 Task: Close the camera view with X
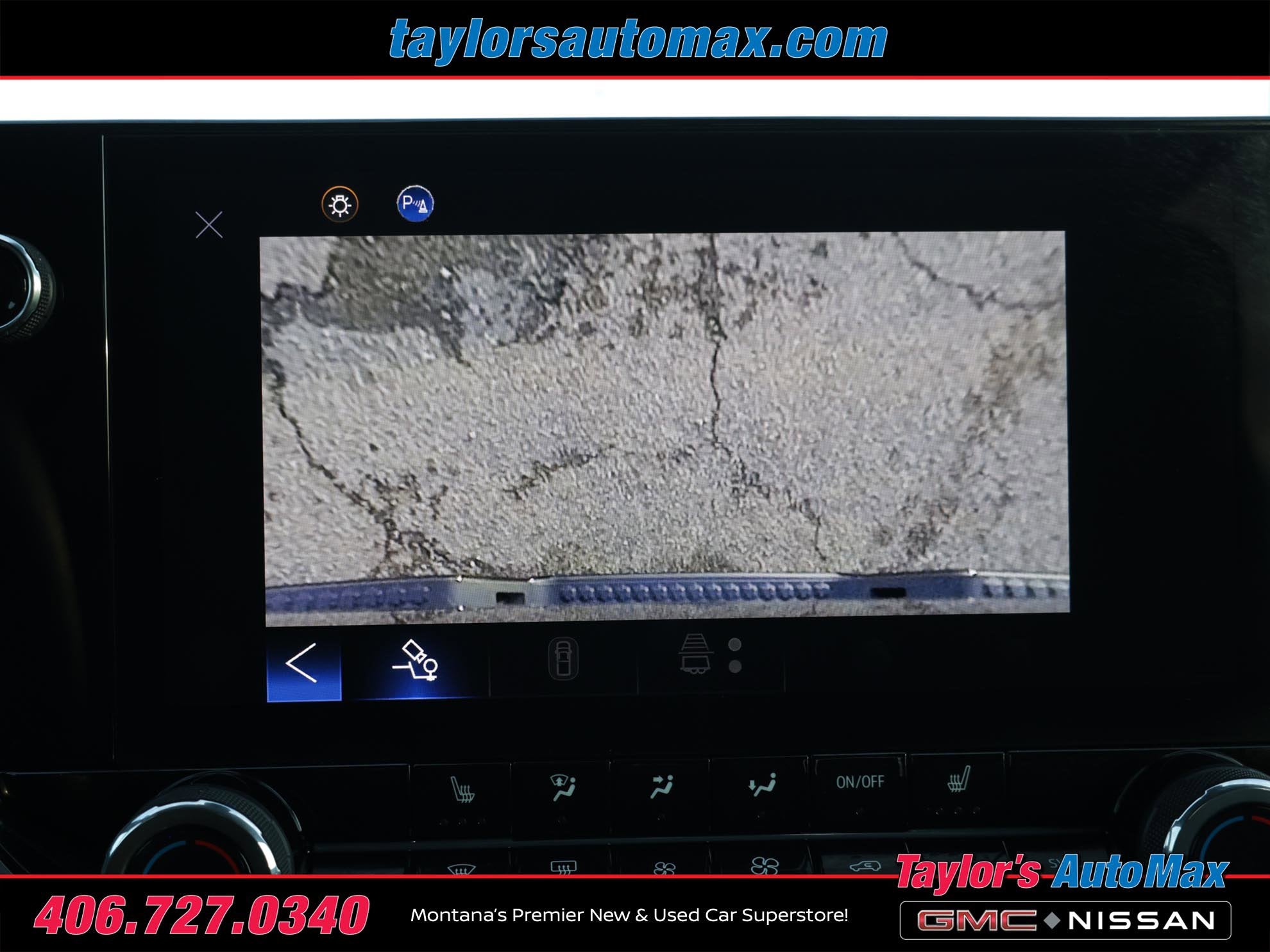tap(209, 225)
